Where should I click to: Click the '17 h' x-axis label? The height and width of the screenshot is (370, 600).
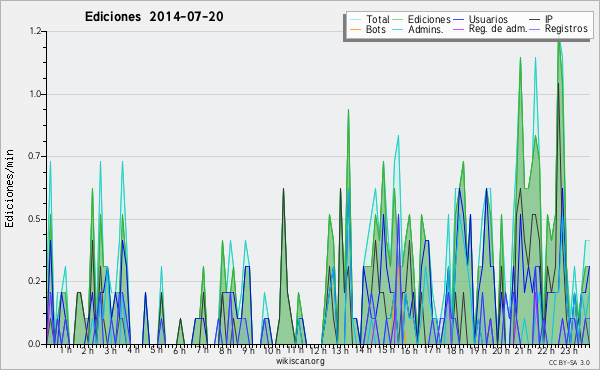coord(432,350)
